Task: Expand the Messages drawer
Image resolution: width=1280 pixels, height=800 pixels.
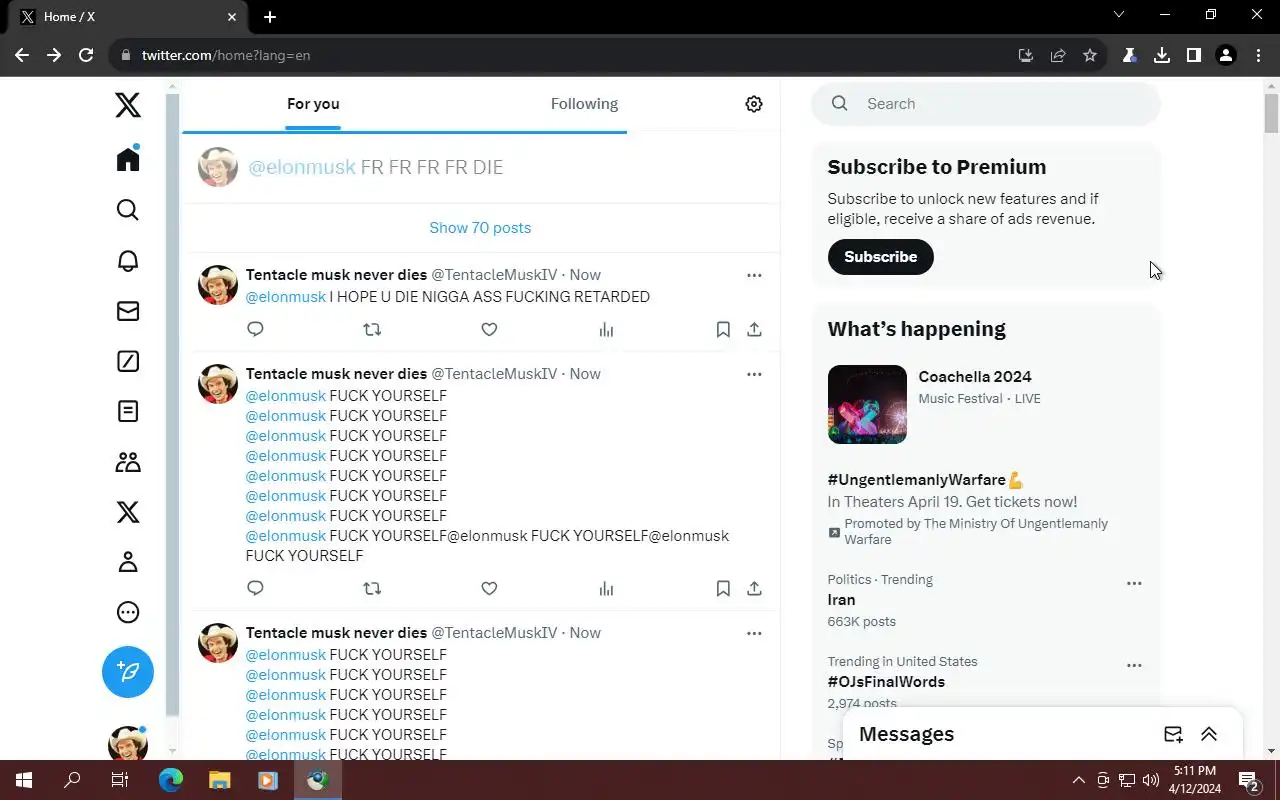Action: pos(1209,734)
